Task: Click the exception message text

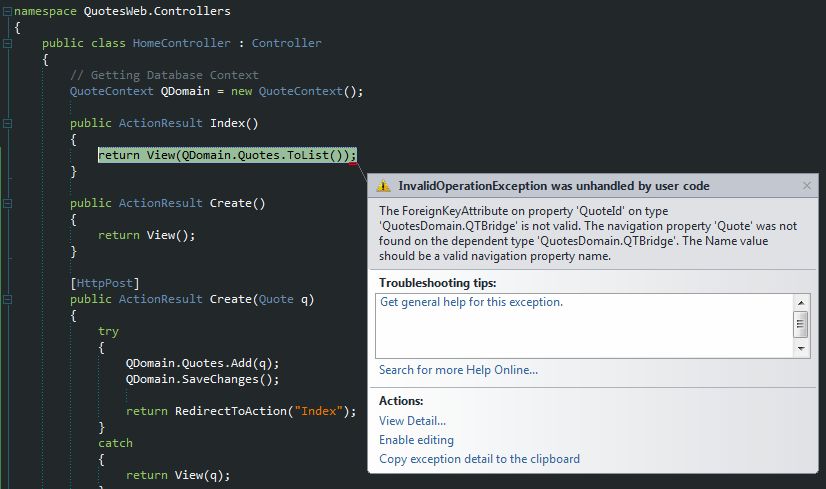Action: [588, 233]
